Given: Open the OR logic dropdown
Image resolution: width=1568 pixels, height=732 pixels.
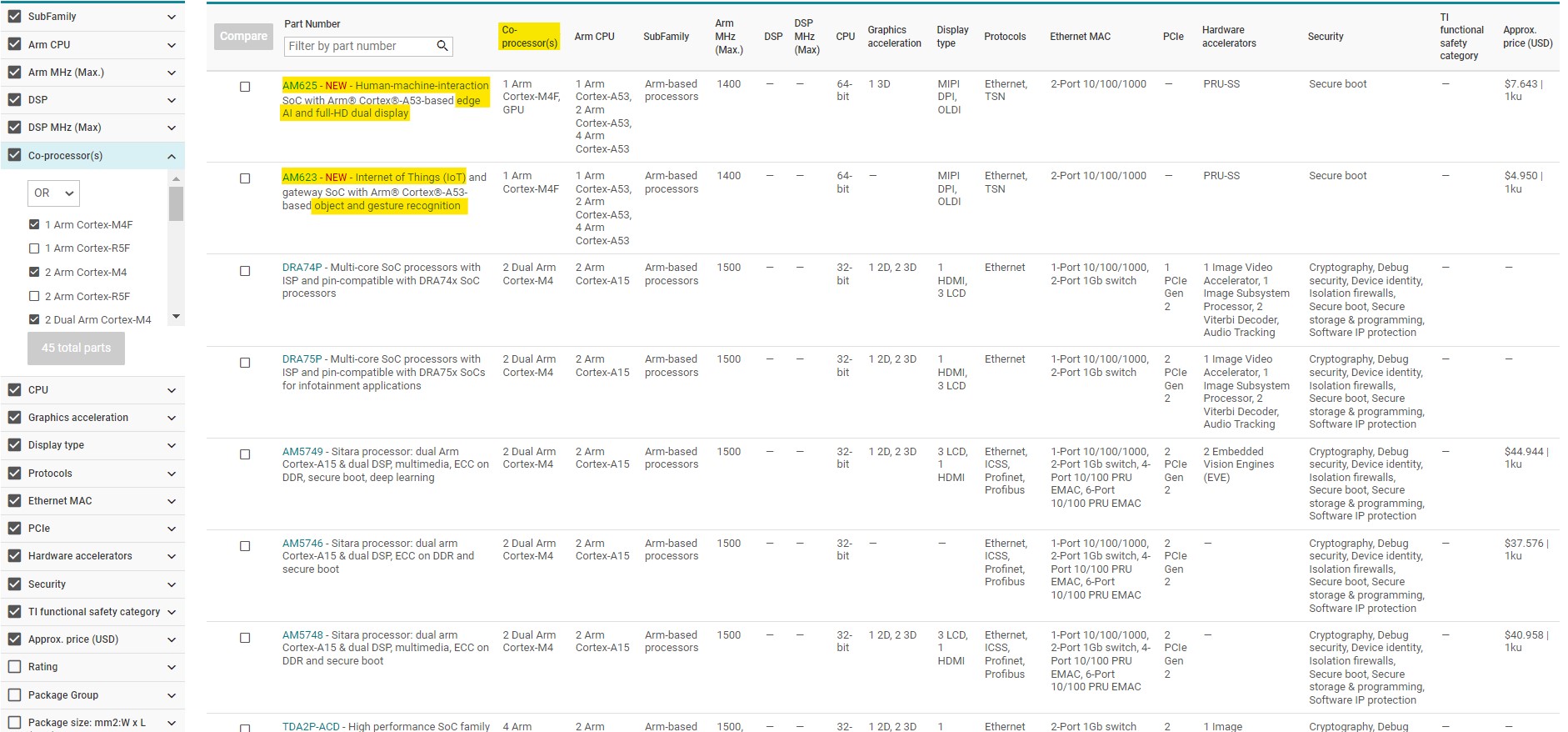Looking at the screenshot, I should coord(54,193).
